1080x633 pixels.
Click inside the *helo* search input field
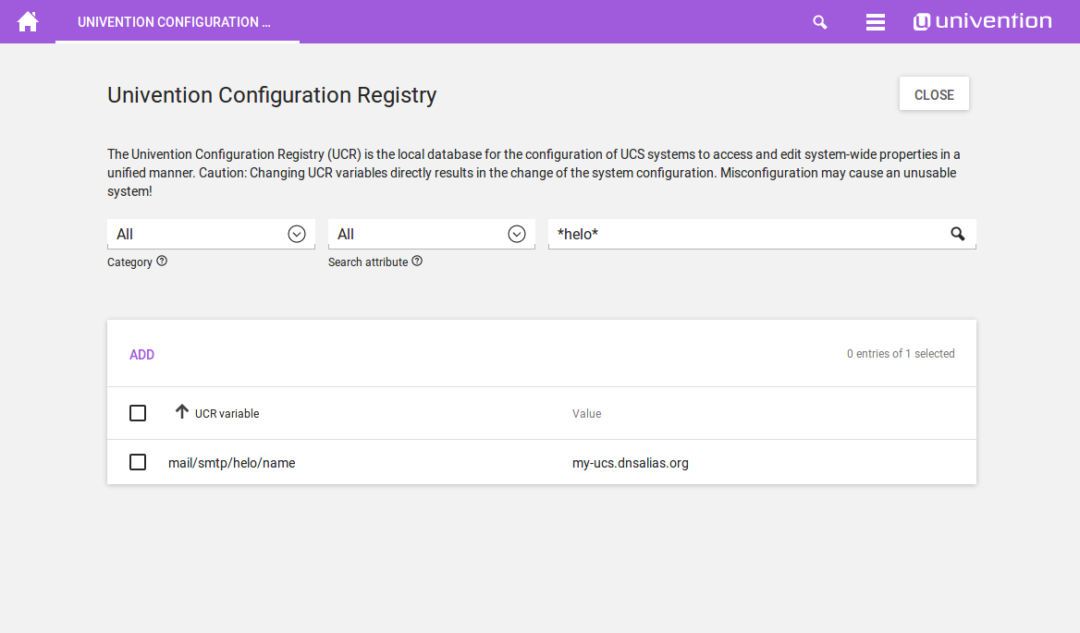(x=700, y=233)
